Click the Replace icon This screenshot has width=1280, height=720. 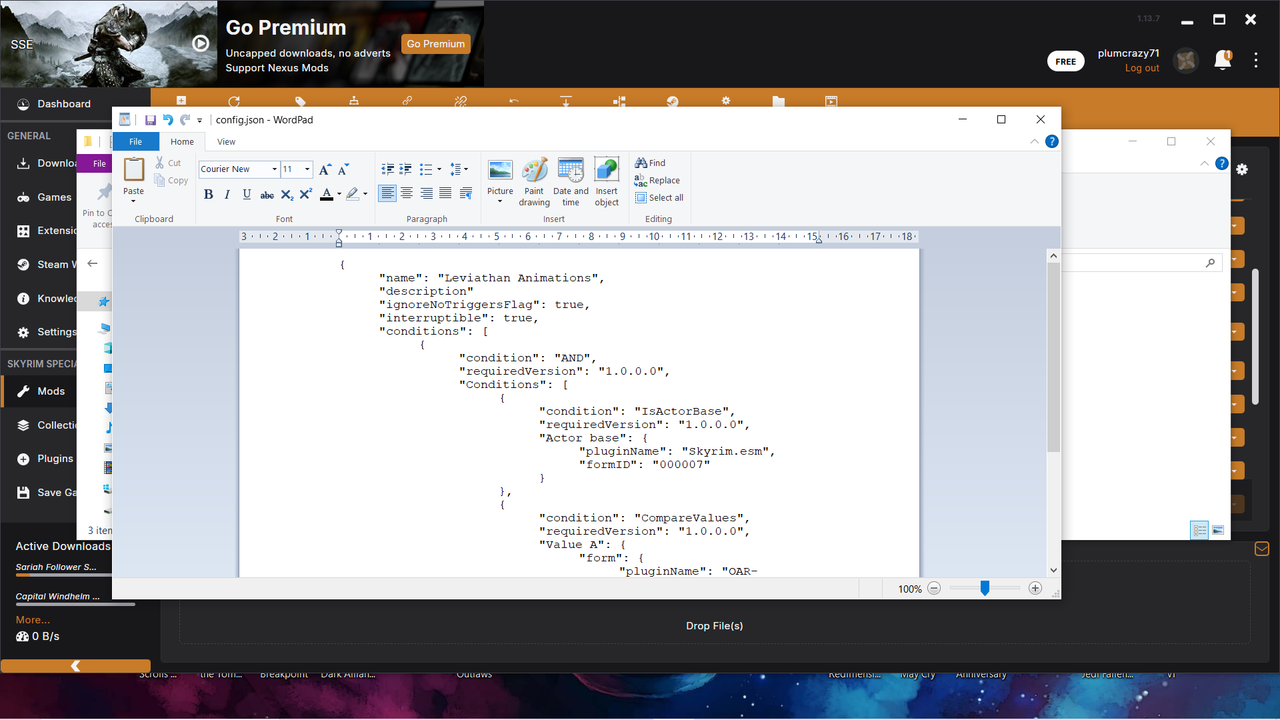click(x=658, y=180)
